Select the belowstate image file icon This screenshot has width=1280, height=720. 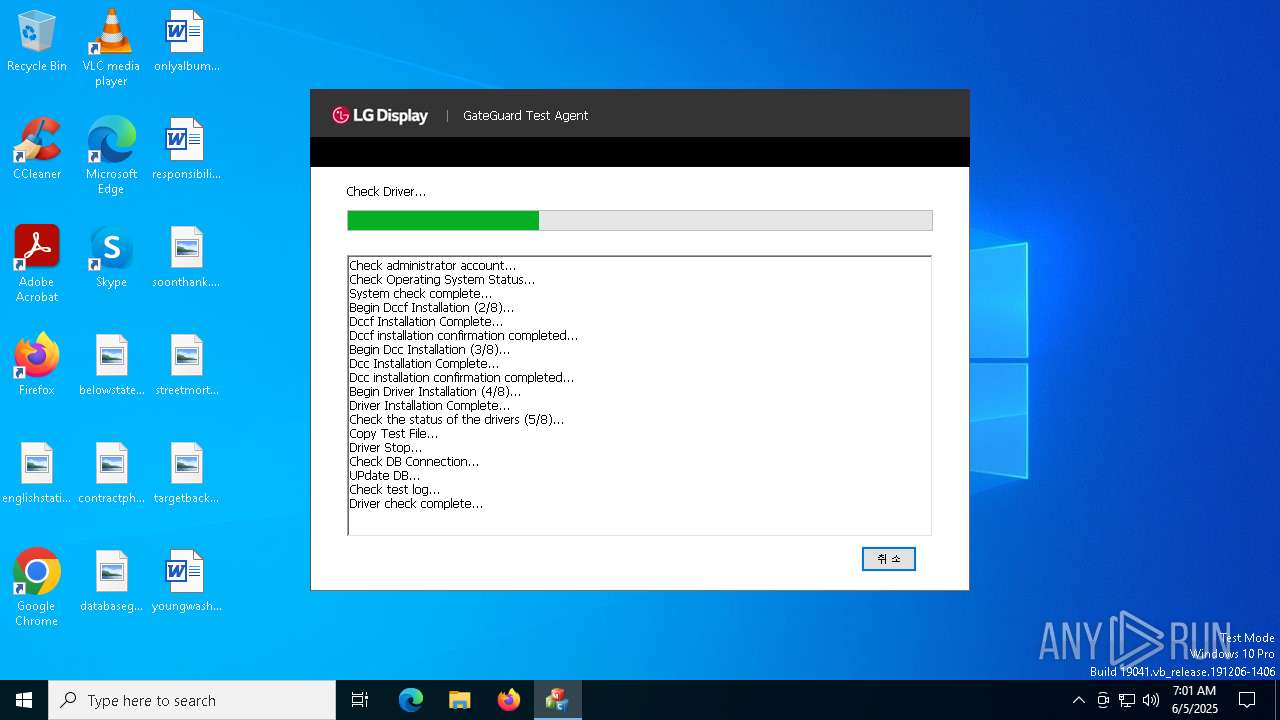point(111,366)
